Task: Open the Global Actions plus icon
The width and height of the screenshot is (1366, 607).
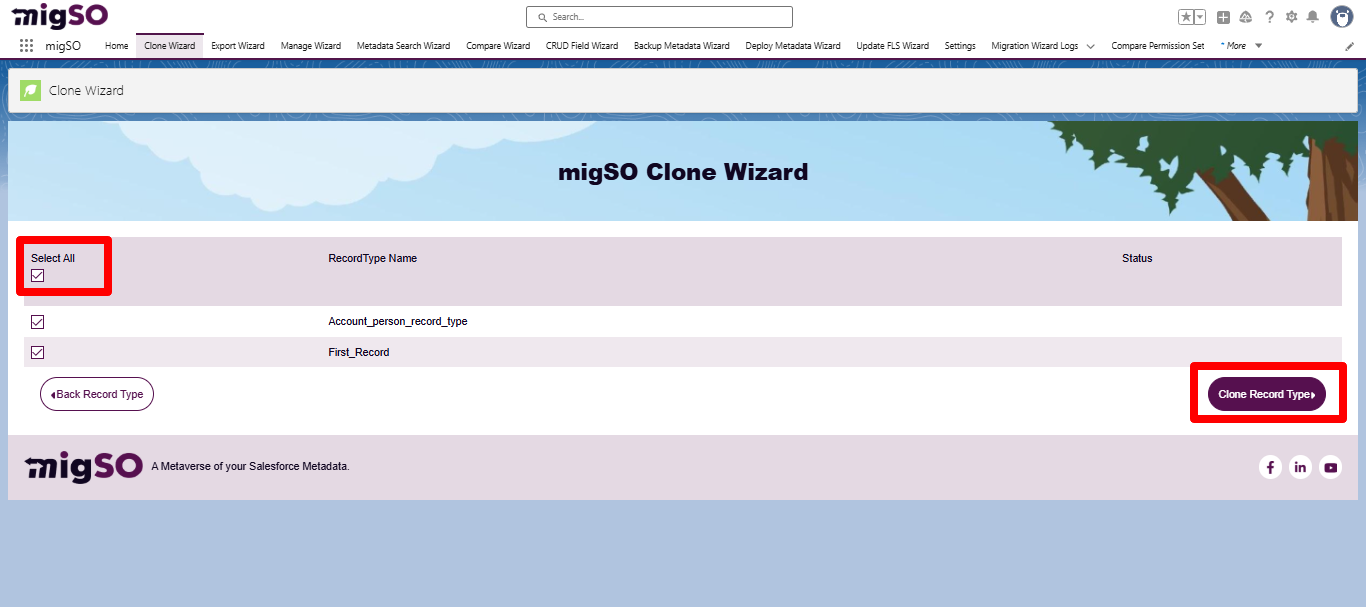Action: click(x=1223, y=17)
